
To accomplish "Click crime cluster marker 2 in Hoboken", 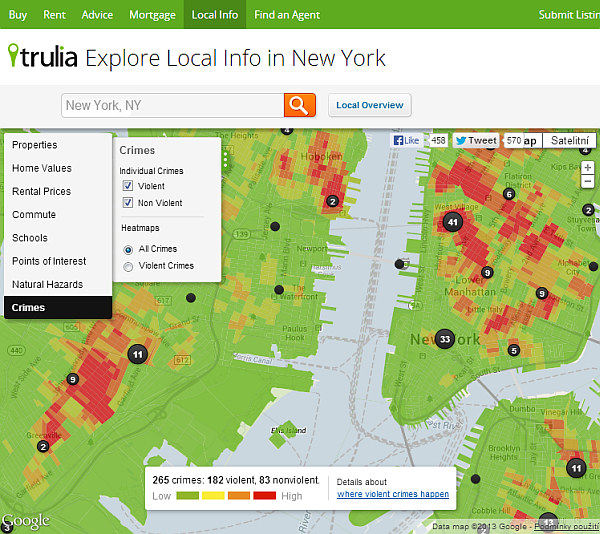I will tap(332, 201).
